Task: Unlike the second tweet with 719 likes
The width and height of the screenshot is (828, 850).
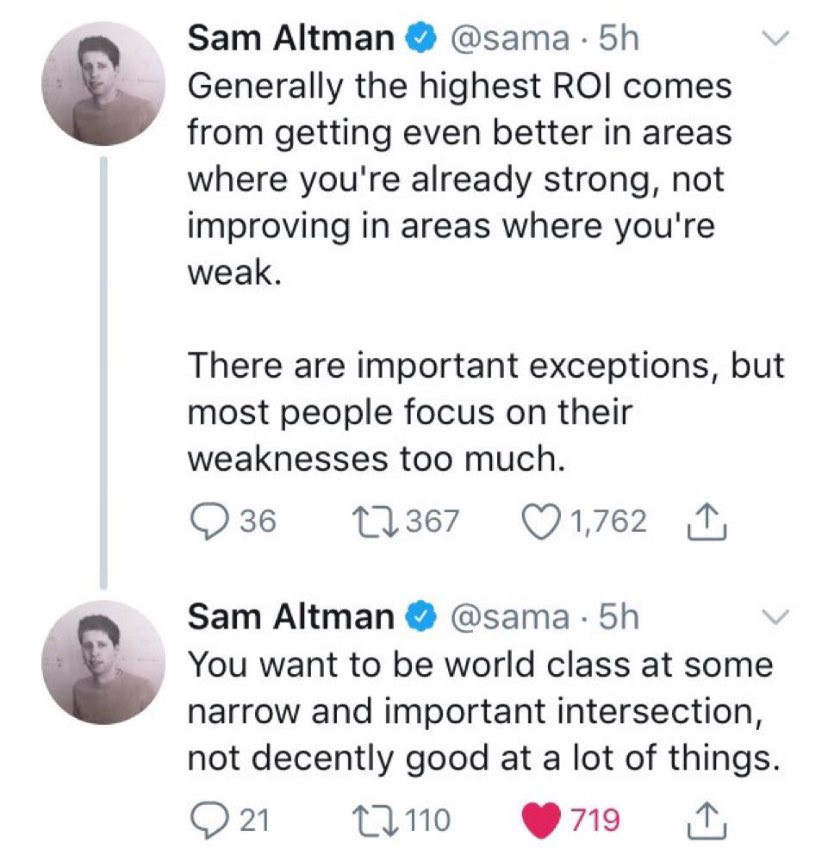Action: point(544,821)
